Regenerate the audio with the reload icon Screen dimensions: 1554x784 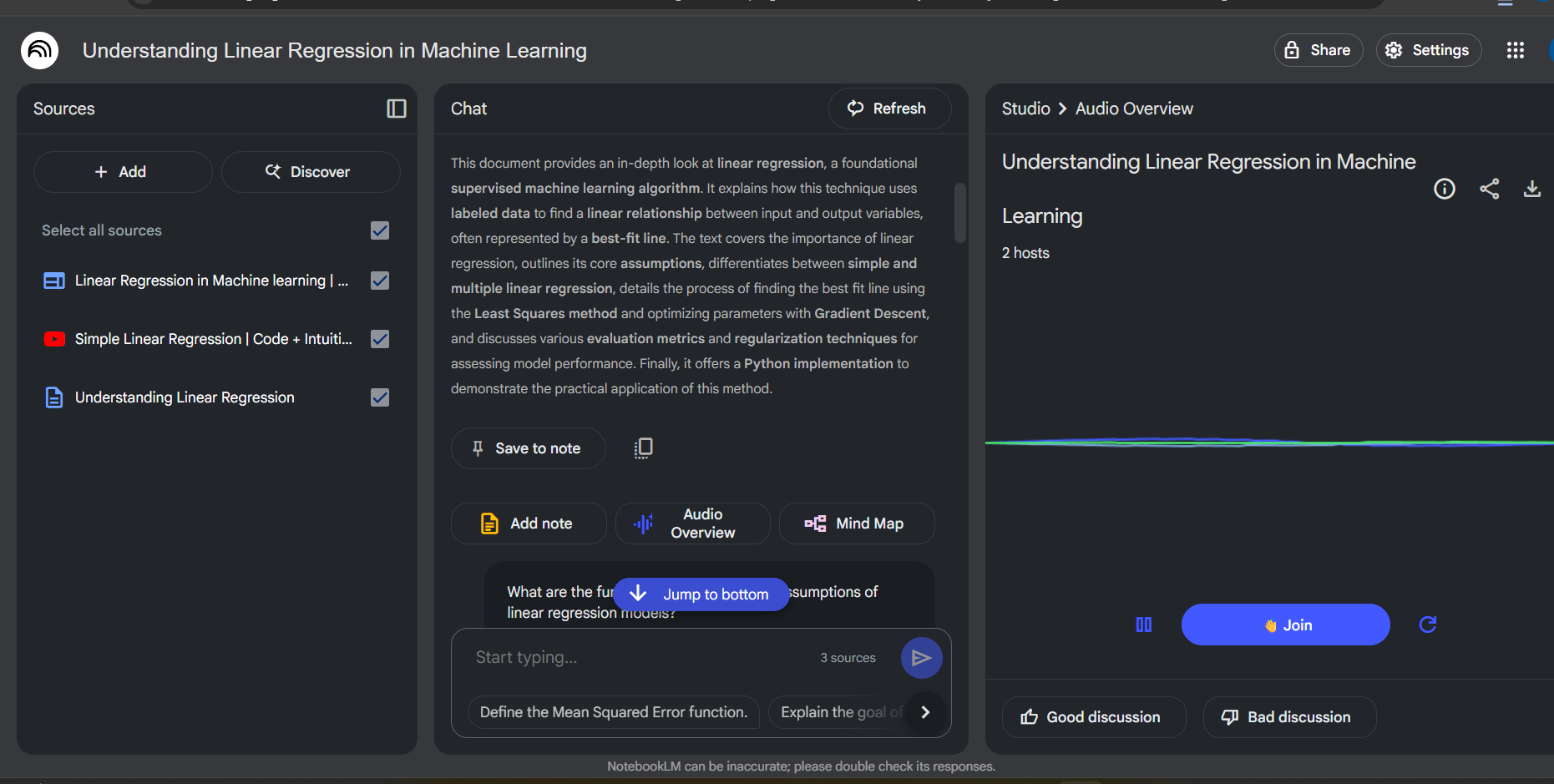click(1427, 625)
